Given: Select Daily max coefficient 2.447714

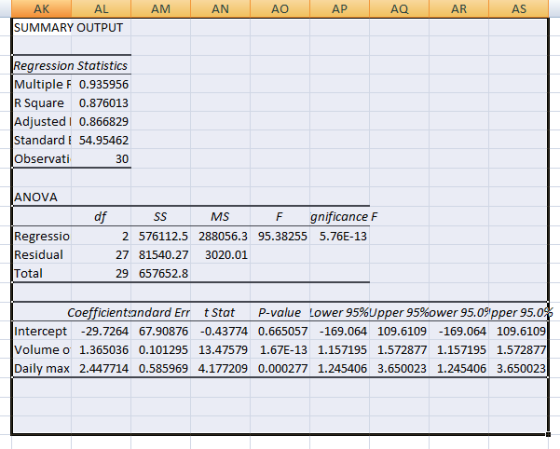Looking at the screenshot, I should click(x=101, y=368).
